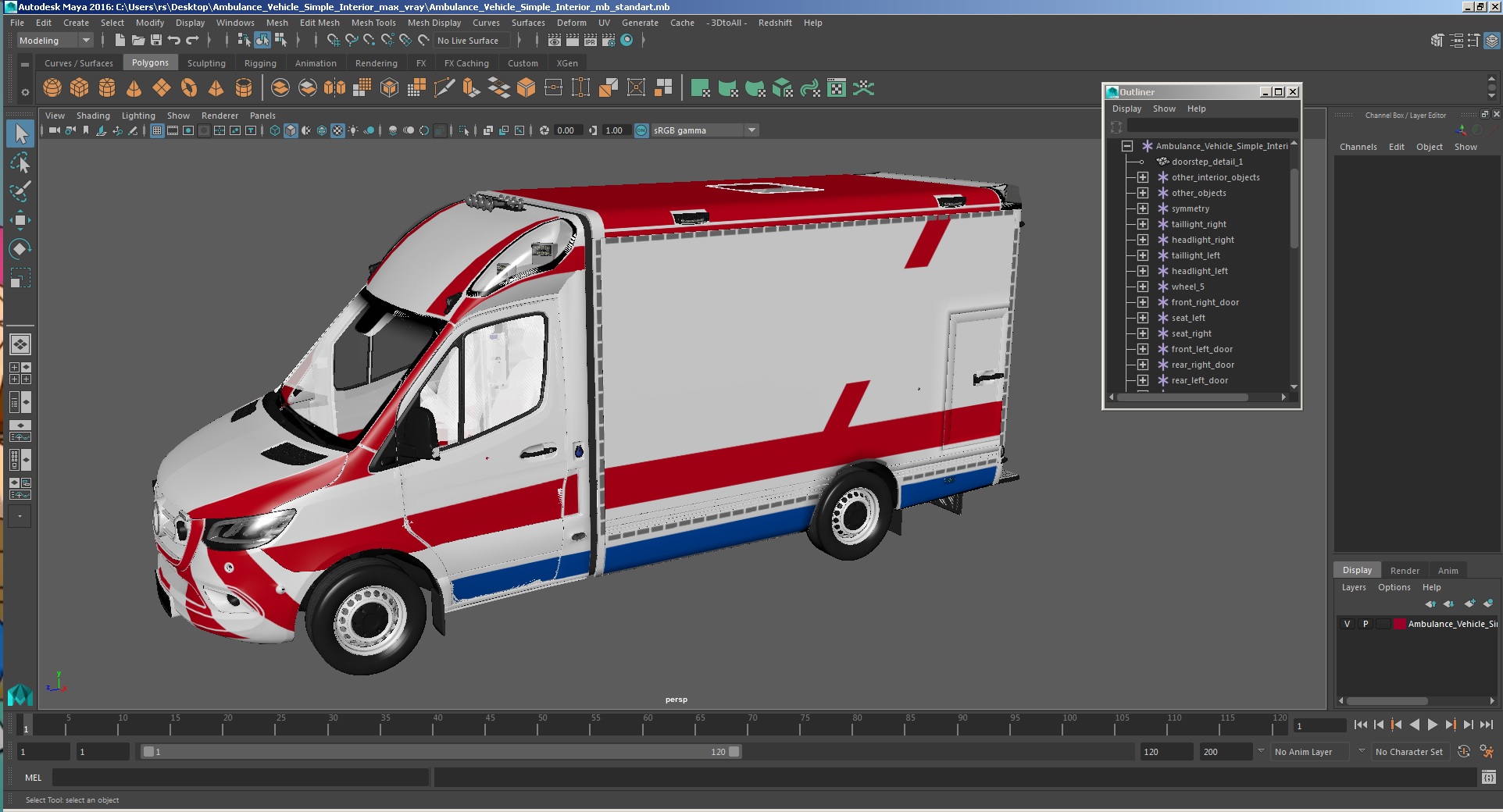Collapse the Ambulance_Vehicle_Simple_Interi root node

1127,146
